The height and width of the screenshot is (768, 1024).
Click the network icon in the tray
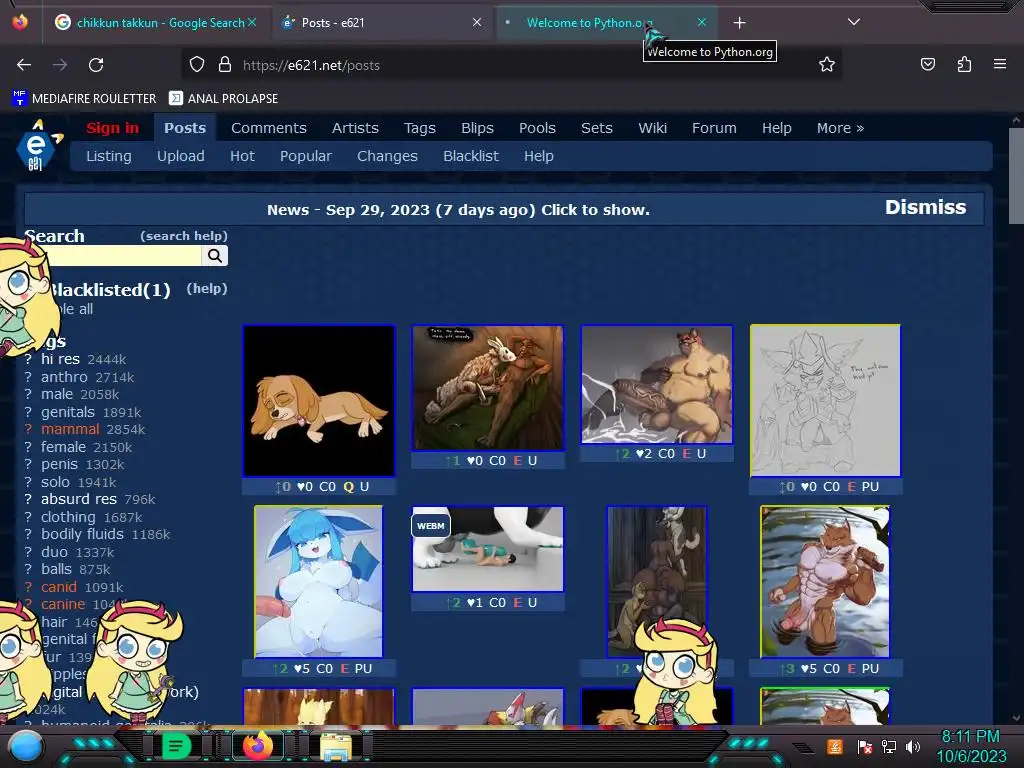pos(888,746)
